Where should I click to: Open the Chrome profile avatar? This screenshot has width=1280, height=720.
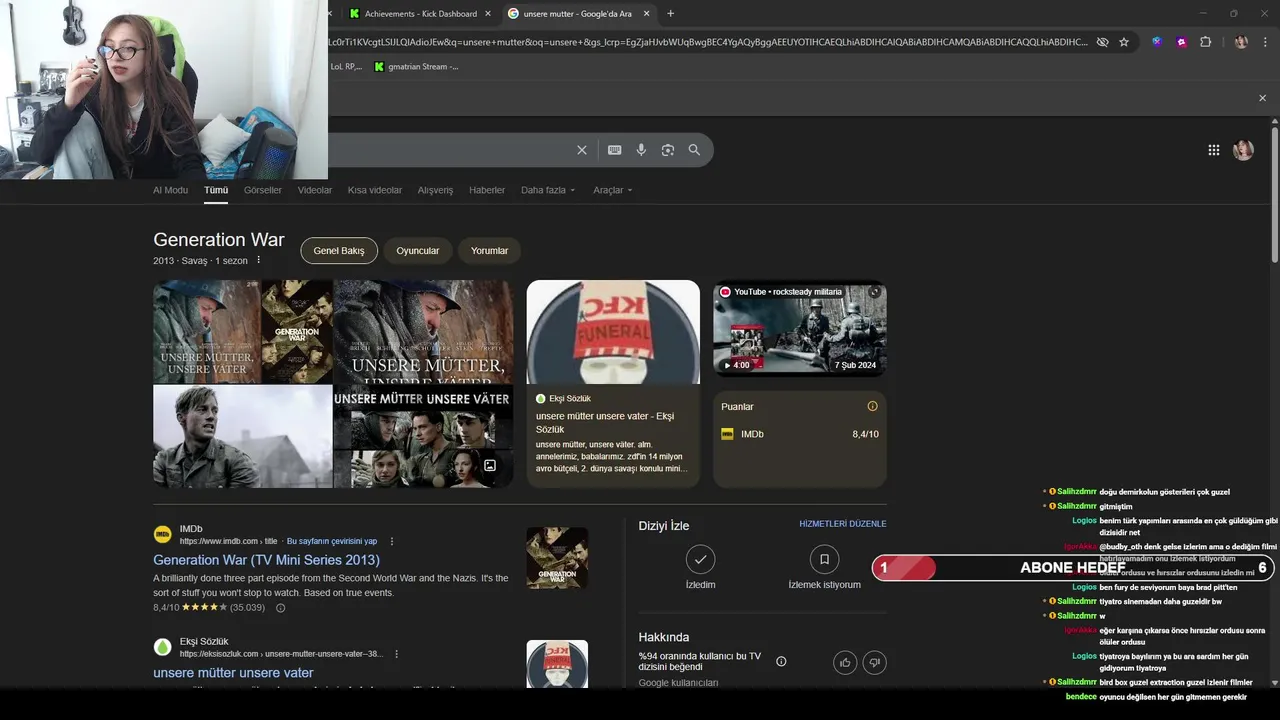[1241, 42]
